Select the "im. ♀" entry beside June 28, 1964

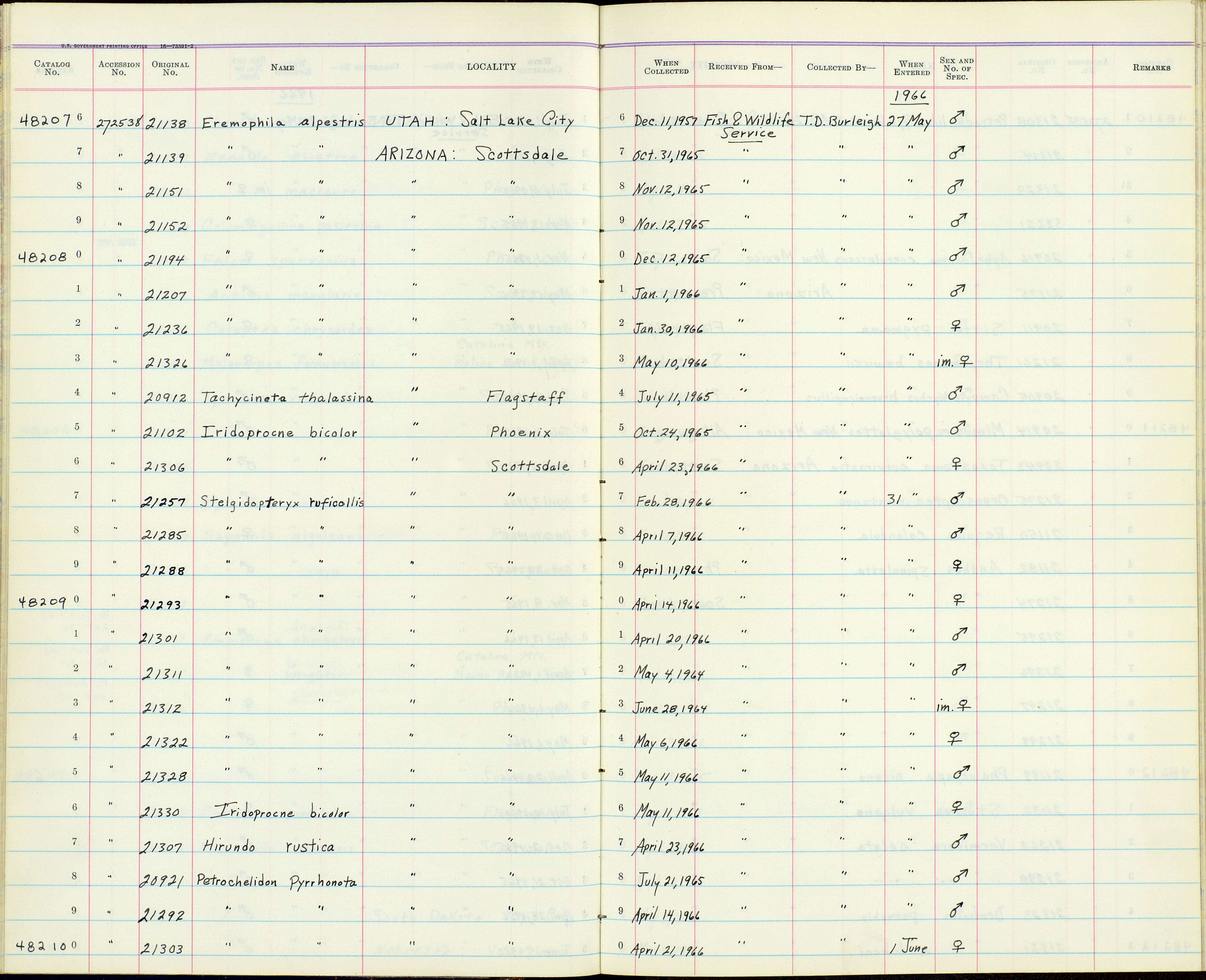[953, 706]
